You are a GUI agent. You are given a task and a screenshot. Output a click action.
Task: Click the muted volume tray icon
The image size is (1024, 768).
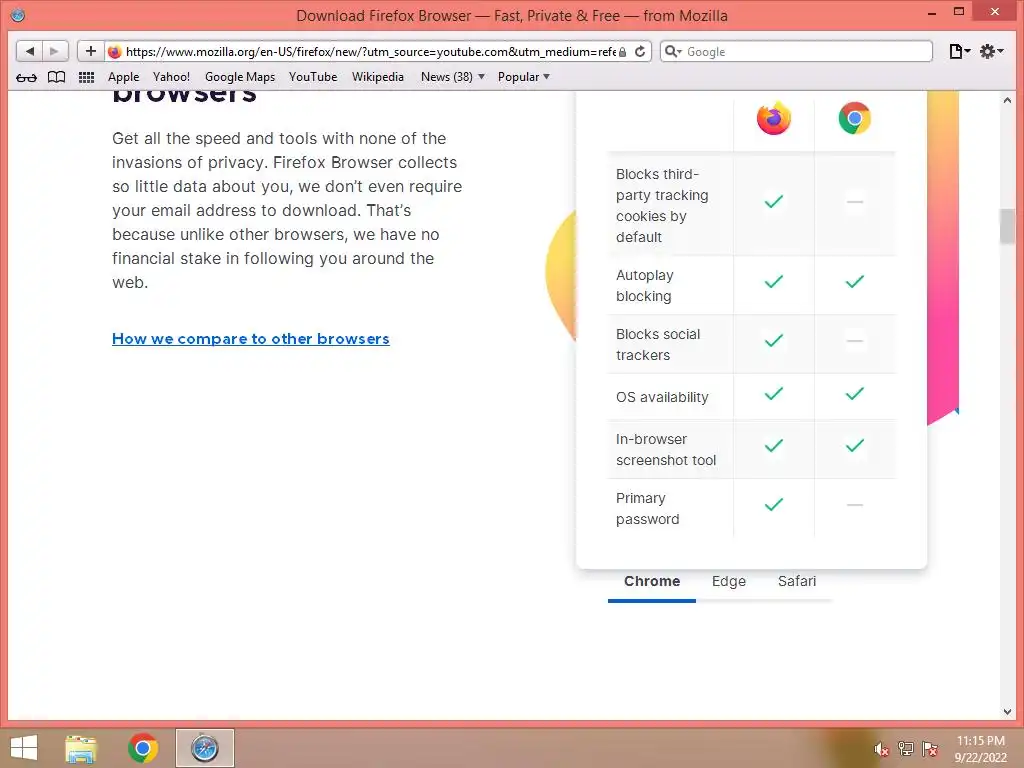point(882,749)
